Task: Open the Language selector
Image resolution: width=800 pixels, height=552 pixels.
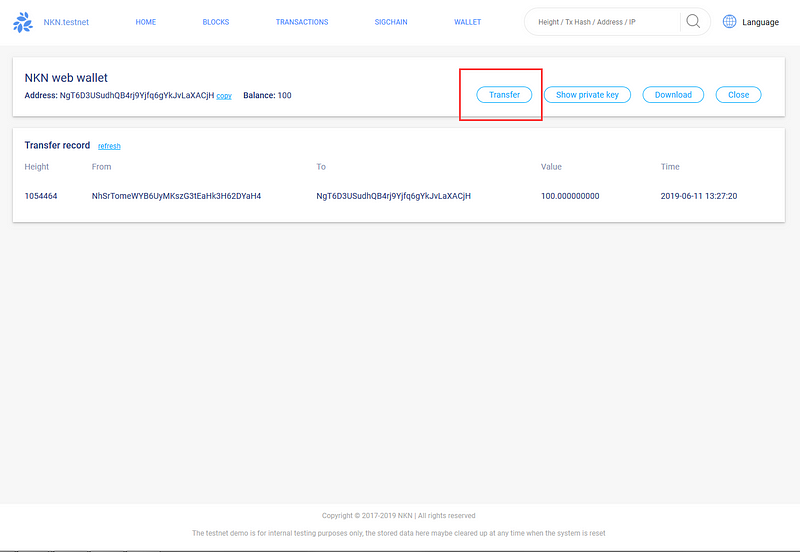Action: coord(760,22)
